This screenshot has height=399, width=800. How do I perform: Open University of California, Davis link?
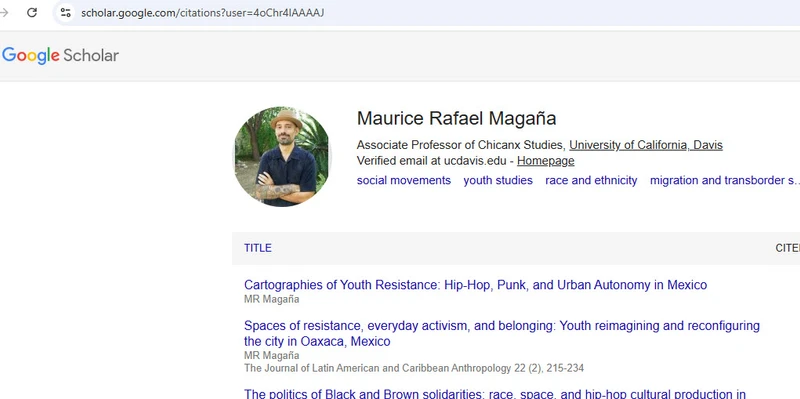click(646, 145)
